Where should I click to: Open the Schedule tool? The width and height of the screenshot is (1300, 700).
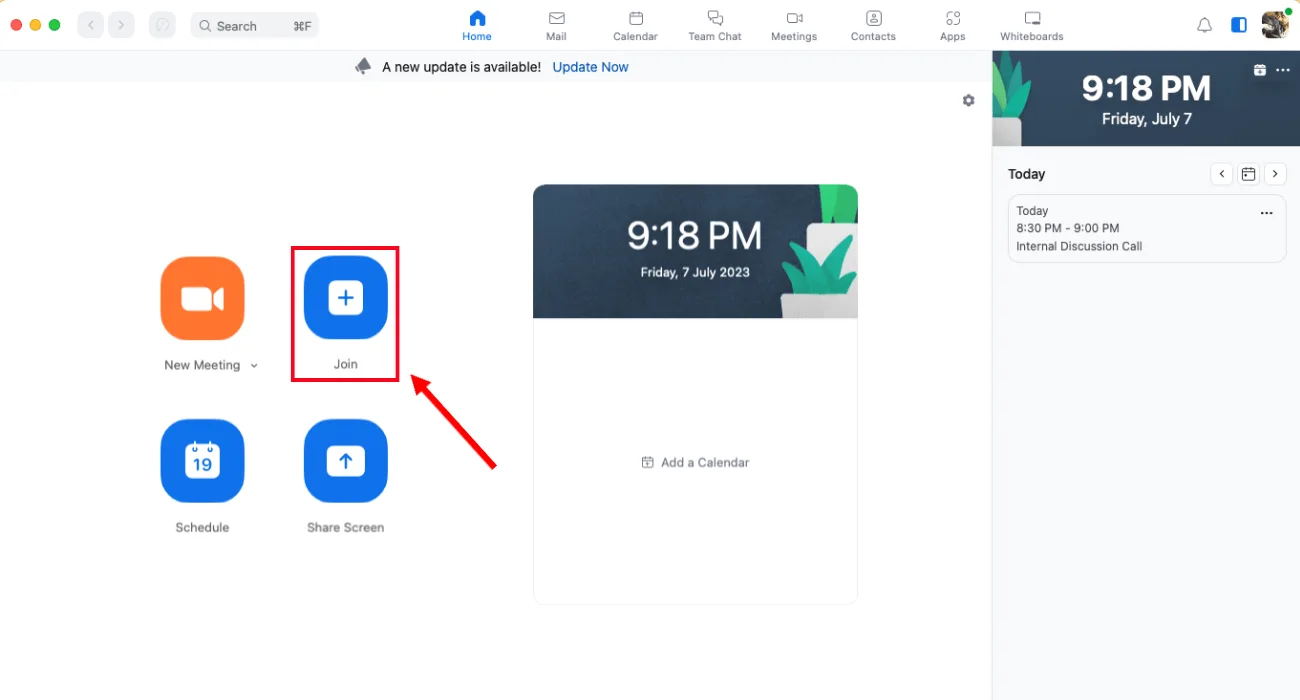[x=202, y=461]
